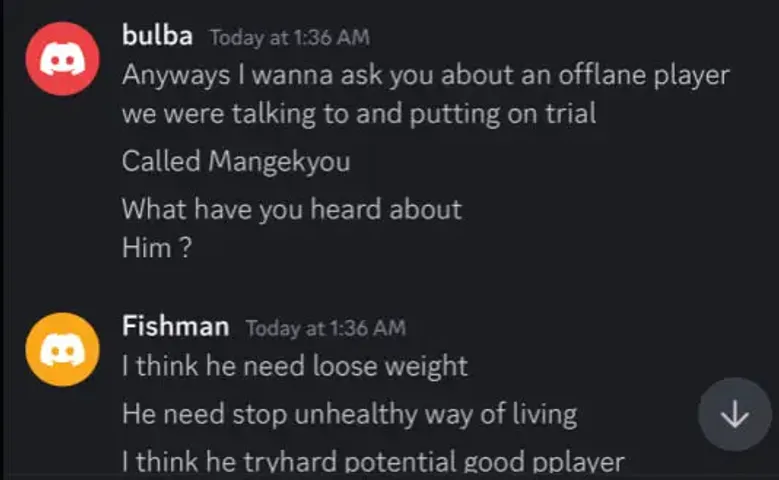The image size is (779, 480).
Task: Jump to present with the down-arrow button
Action: 735,414
